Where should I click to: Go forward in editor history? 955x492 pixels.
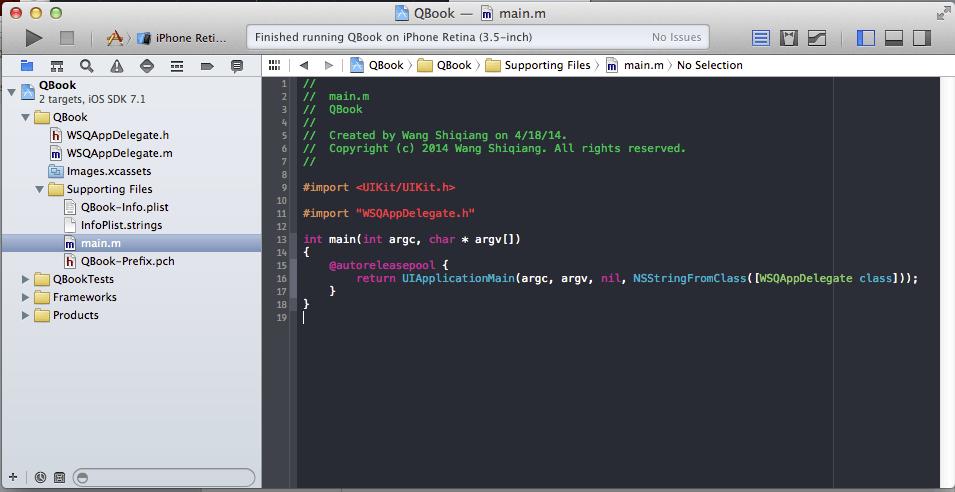[329, 65]
